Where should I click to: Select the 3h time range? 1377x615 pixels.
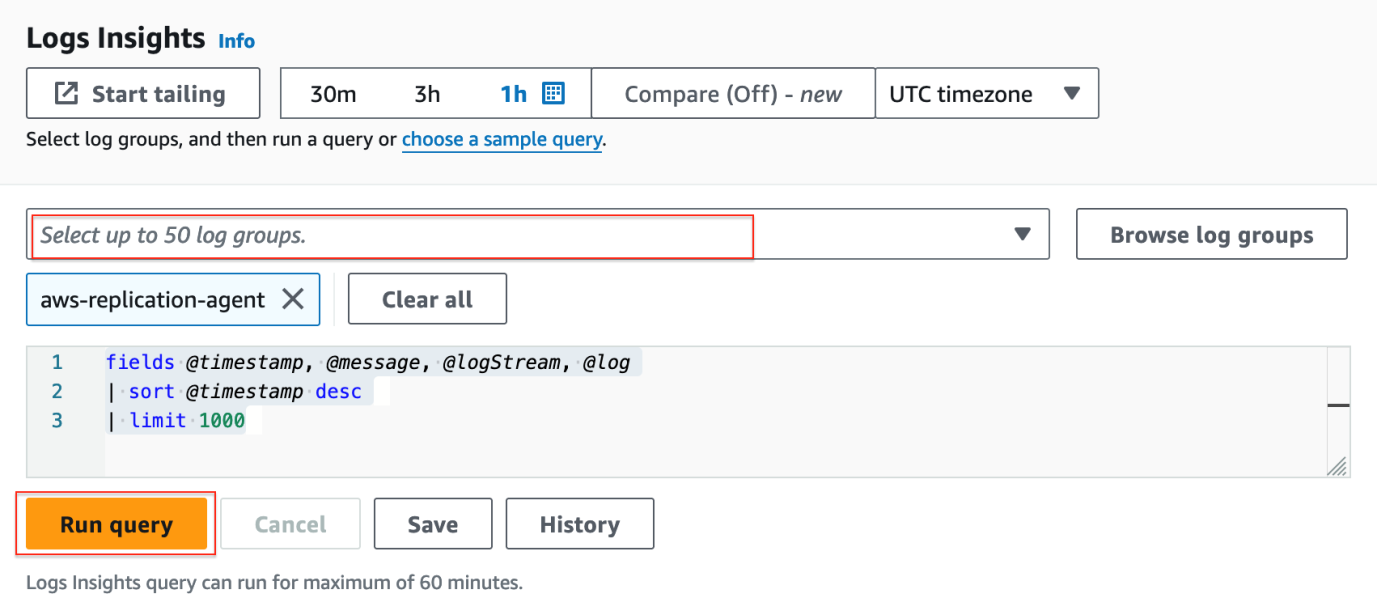click(427, 93)
